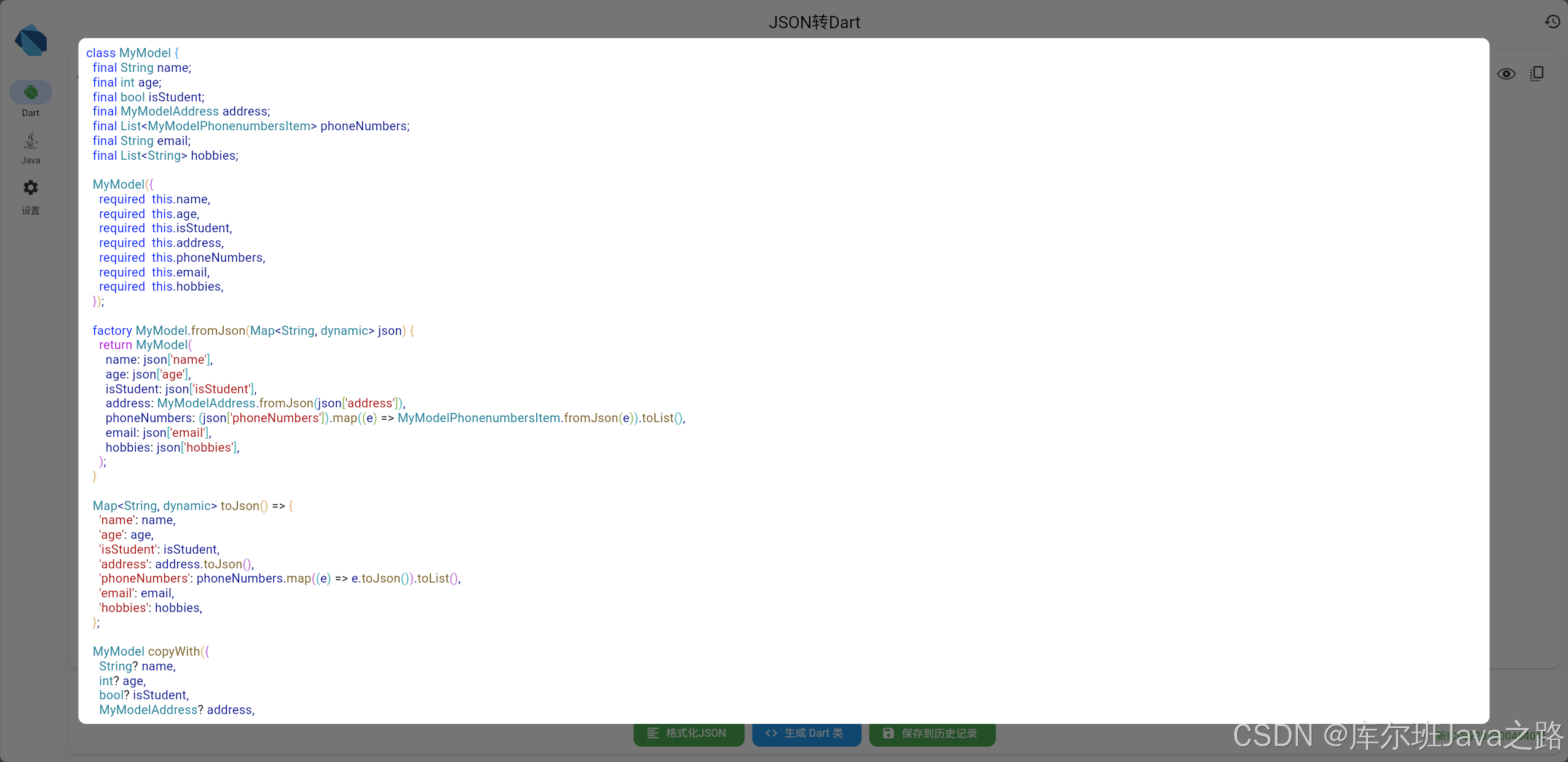Switch to the Dart tab label

(31, 113)
